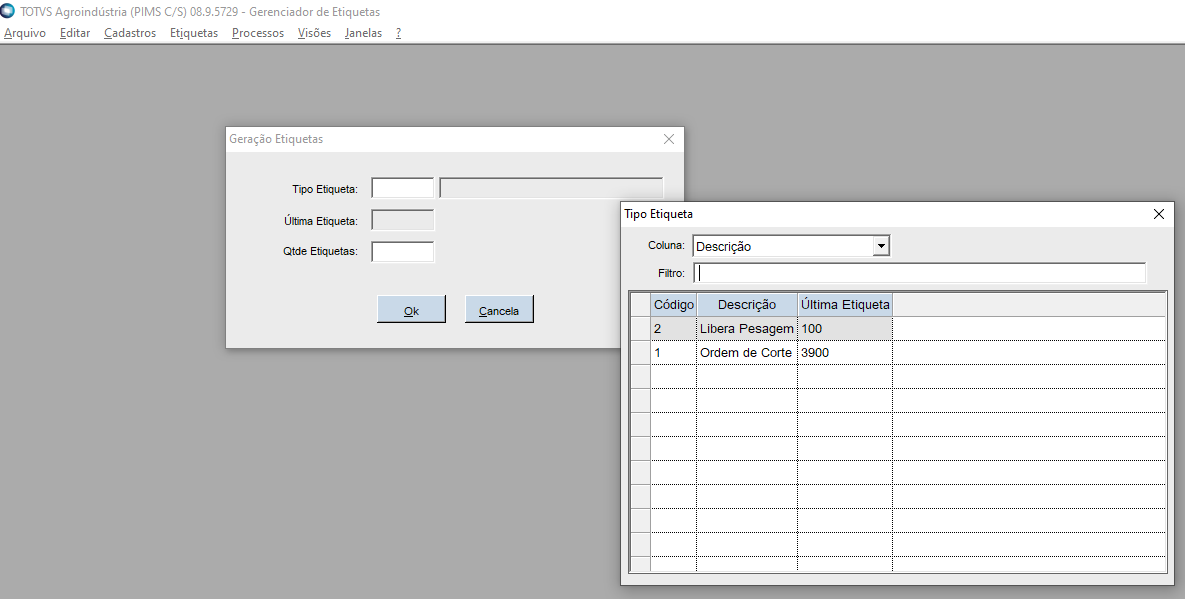
Task: Open the Etiquetas menu
Action: [193, 33]
